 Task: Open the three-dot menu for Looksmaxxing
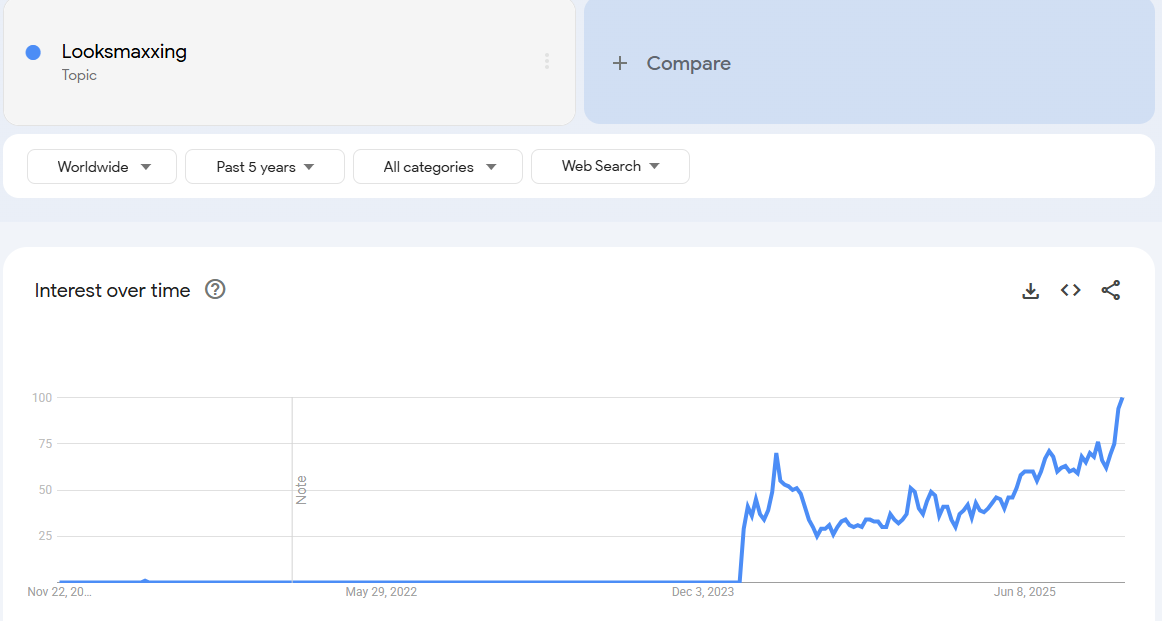(547, 62)
